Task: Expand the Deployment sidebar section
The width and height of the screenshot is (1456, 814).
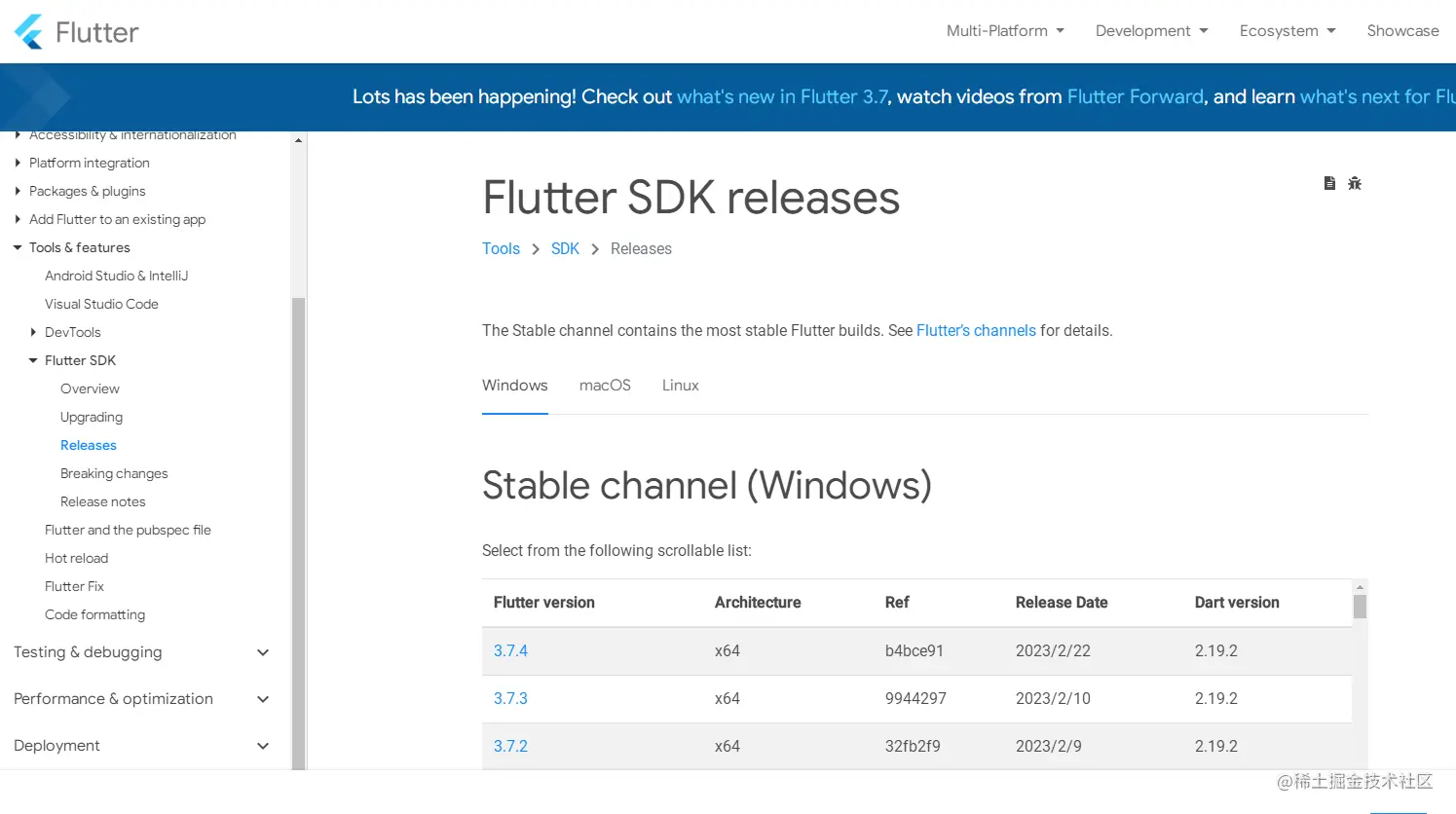Action: click(262, 746)
